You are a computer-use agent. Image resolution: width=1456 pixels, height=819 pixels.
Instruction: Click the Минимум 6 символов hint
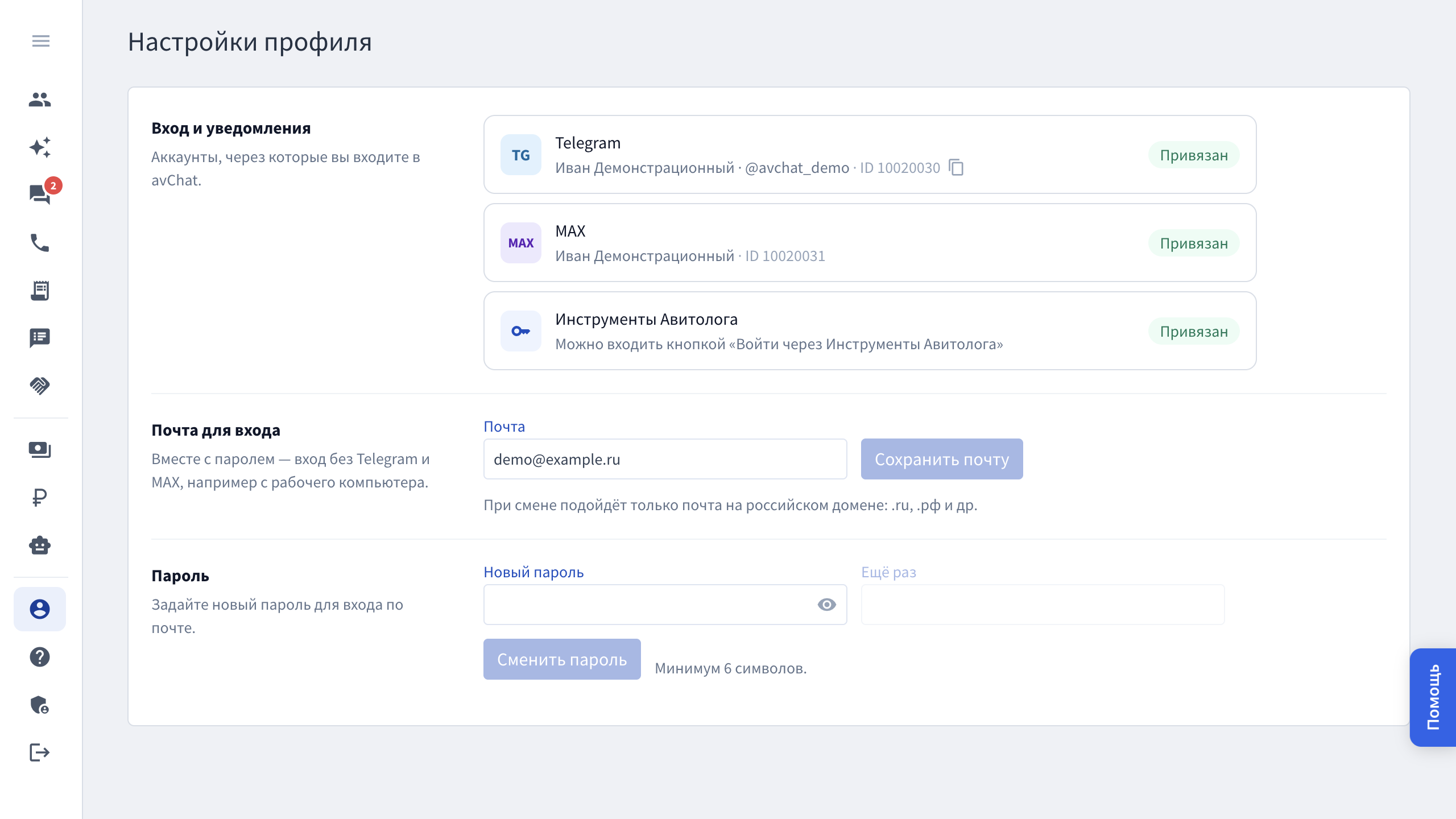tap(730, 668)
